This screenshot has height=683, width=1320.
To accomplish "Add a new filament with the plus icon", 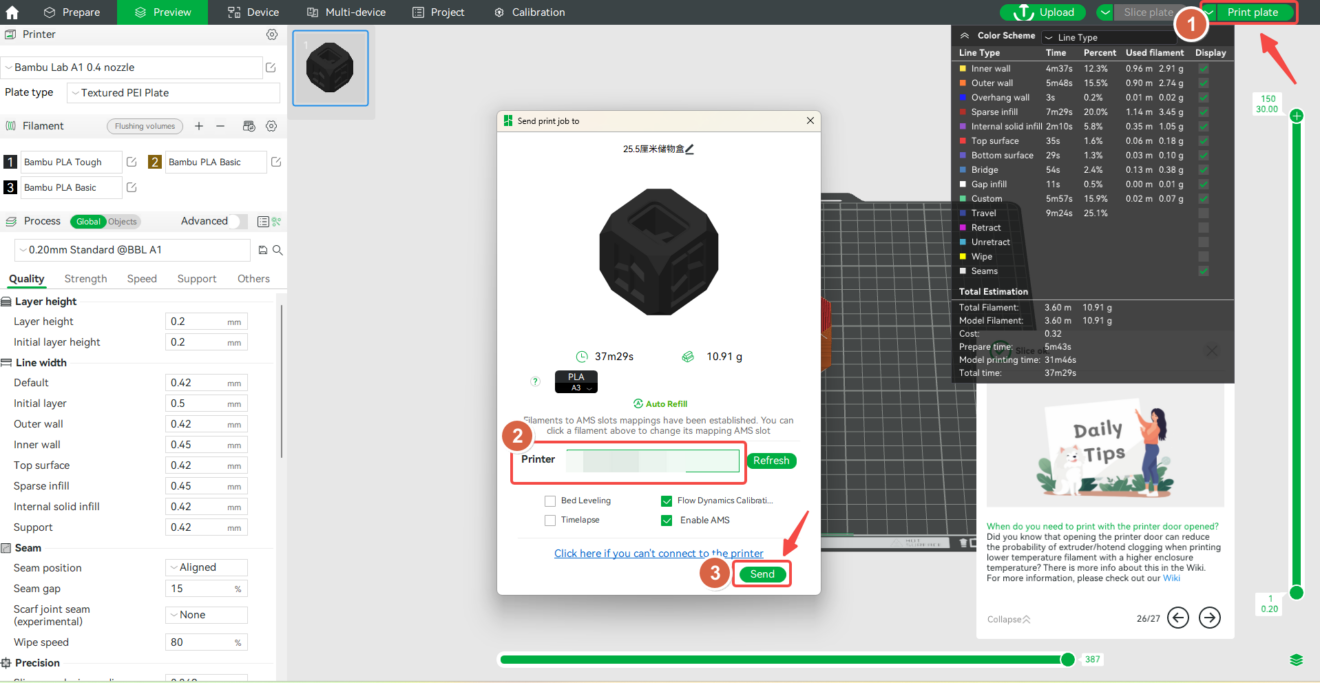I will click(x=199, y=126).
